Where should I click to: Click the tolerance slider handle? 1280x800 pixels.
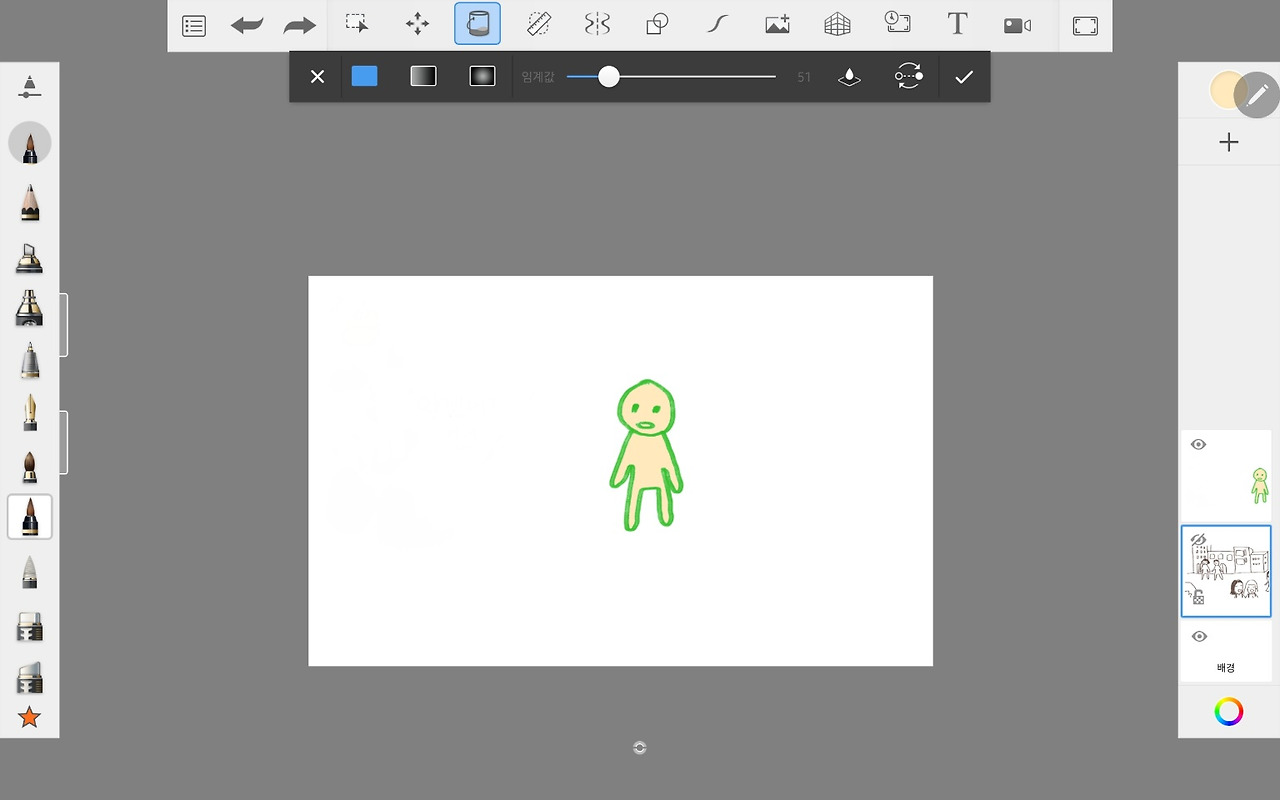609,77
